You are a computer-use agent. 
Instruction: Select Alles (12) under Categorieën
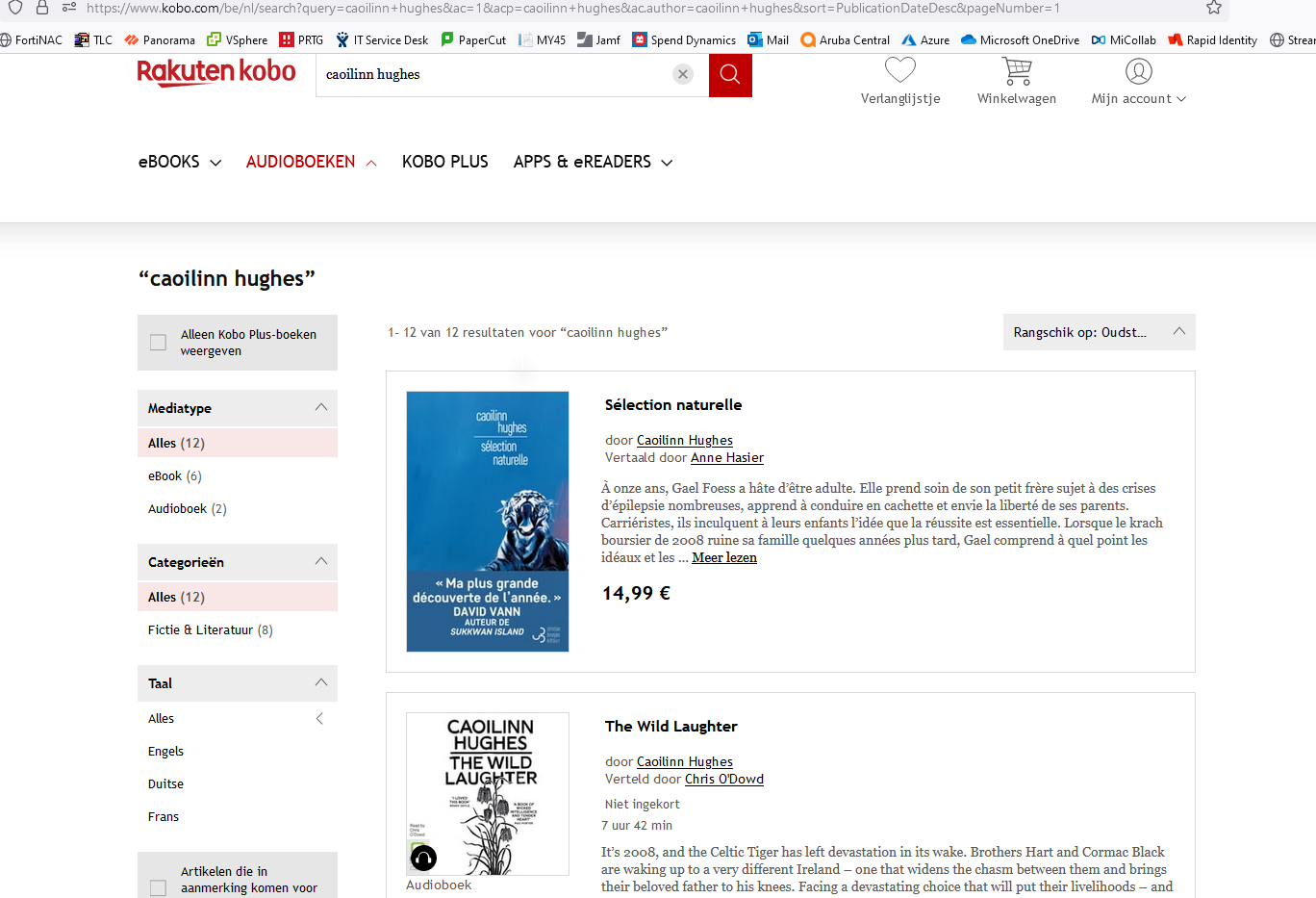point(238,597)
